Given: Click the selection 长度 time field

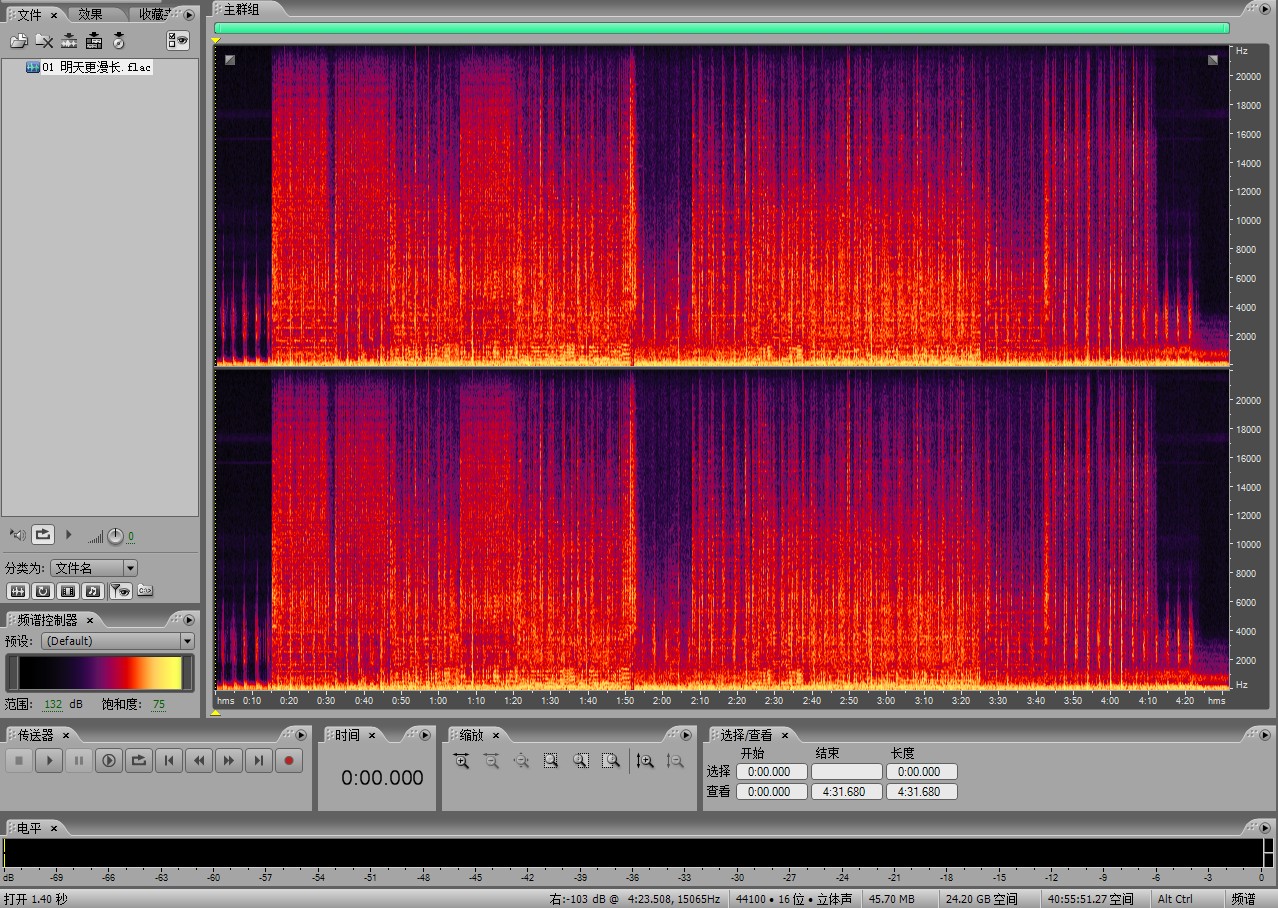Looking at the screenshot, I should [x=921, y=772].
